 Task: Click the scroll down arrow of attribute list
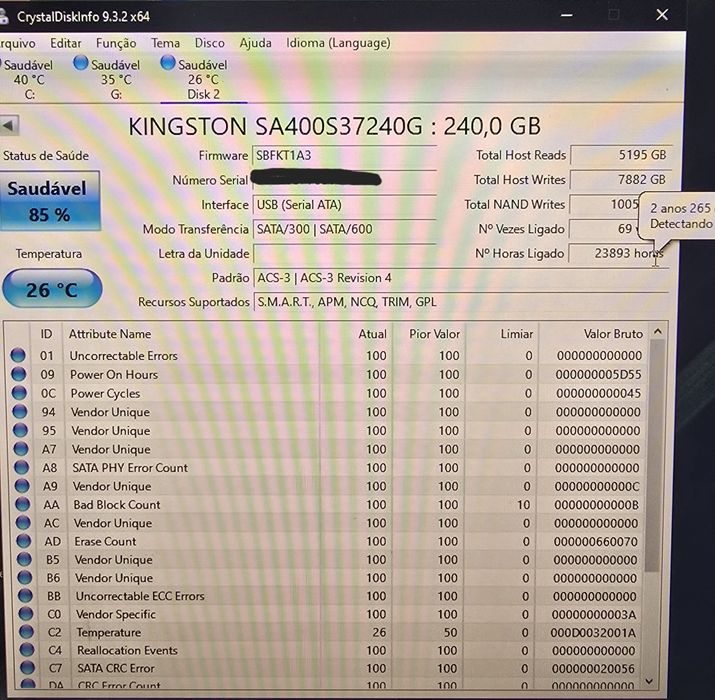(x=650, y=681)
